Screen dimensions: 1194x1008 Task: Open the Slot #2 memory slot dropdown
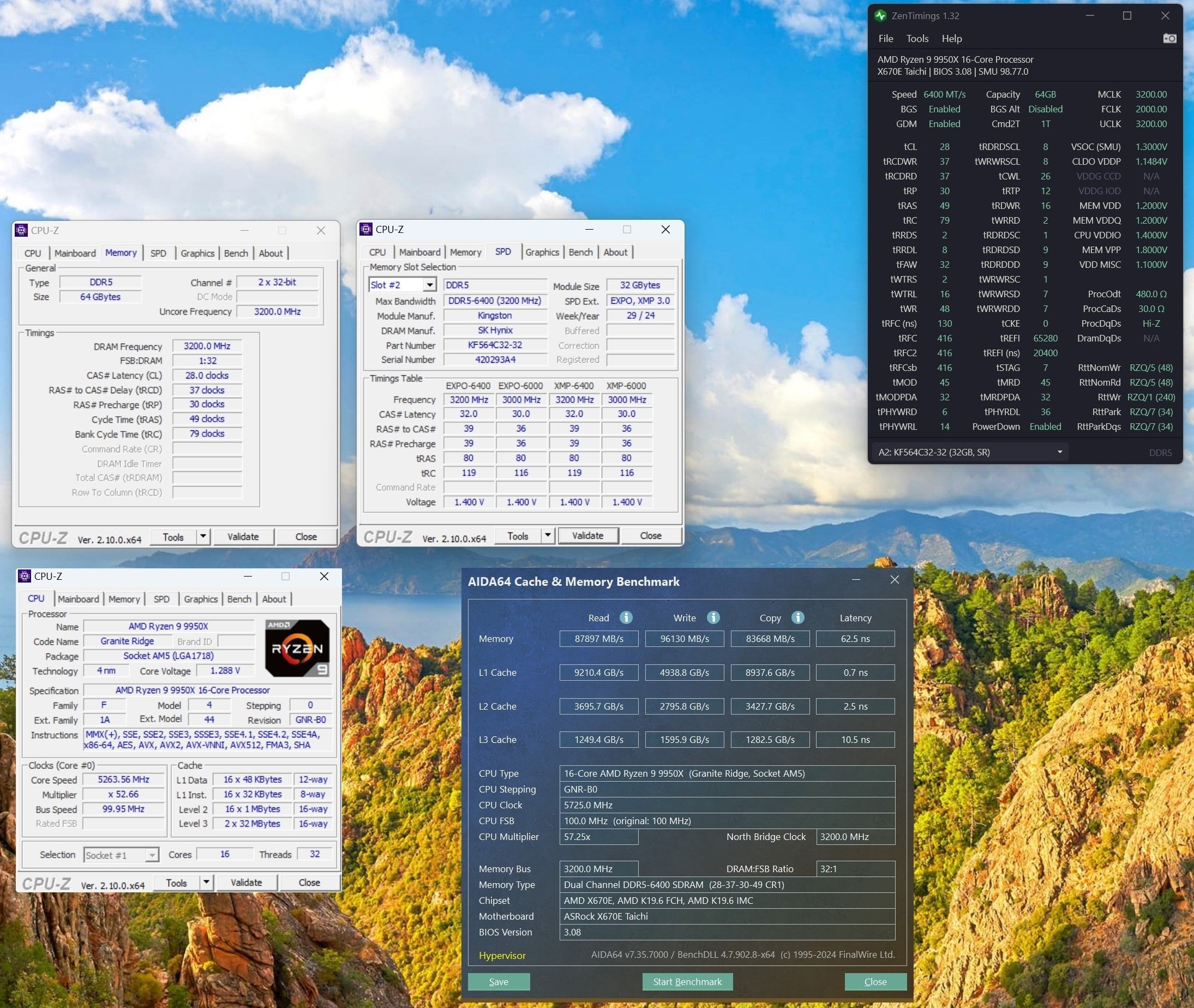click(430, 285)
